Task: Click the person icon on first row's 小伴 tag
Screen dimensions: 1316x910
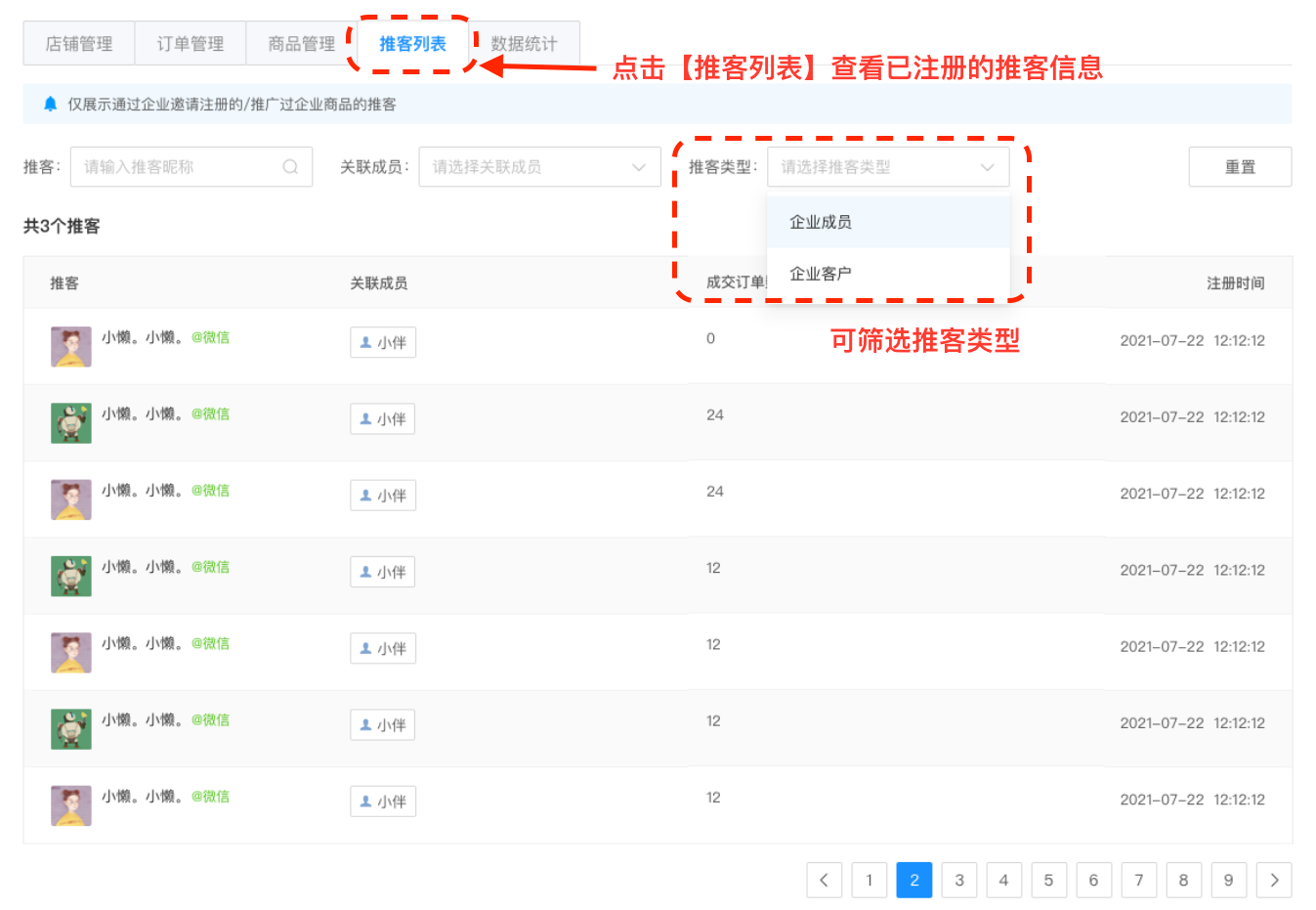Action: [366, 342]
